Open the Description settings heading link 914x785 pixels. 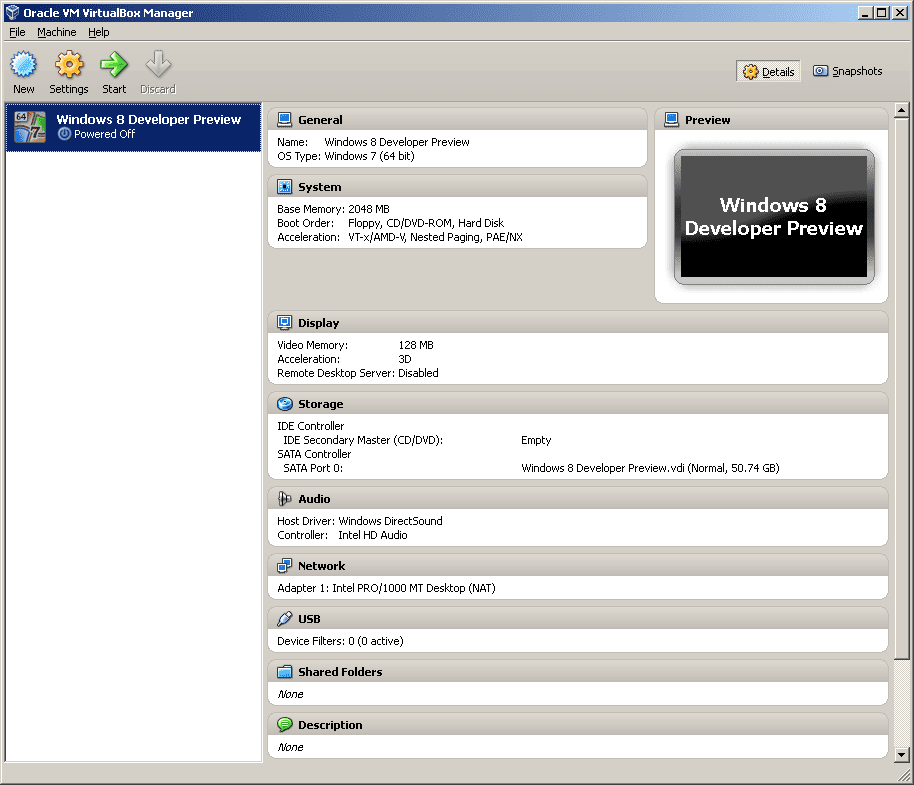330,725
